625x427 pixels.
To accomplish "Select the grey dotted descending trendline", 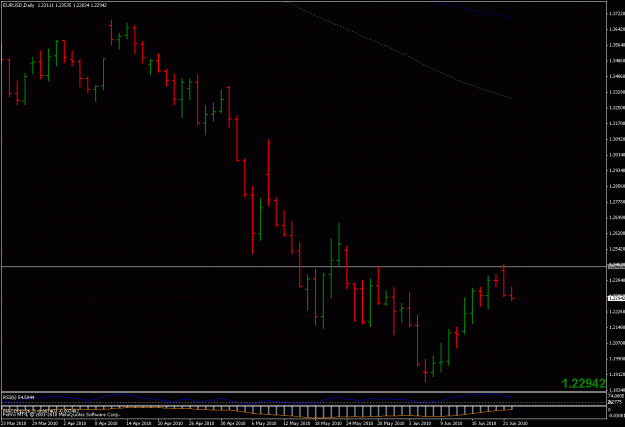I will pos(400,51).
